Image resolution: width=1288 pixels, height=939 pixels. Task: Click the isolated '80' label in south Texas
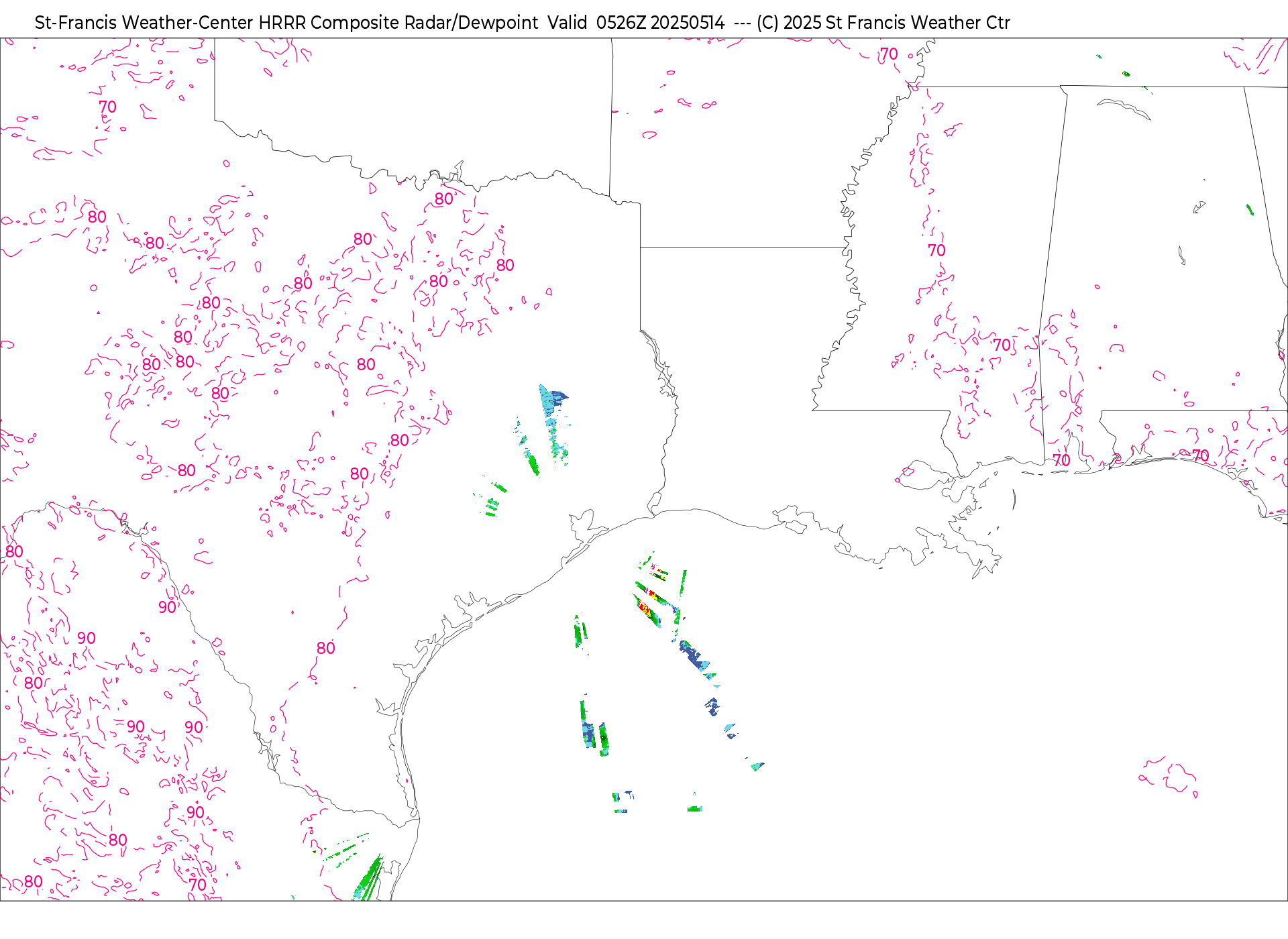point(326,649)
